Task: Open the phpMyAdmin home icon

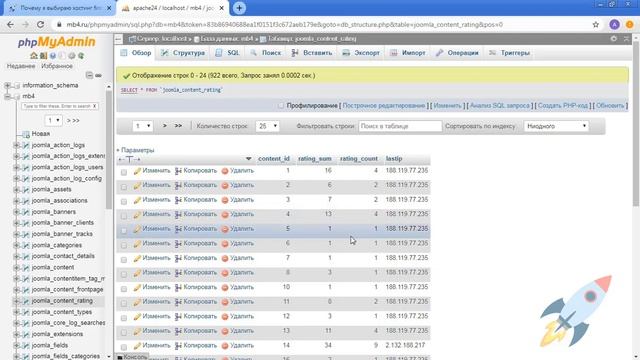Action: point(34,56)
